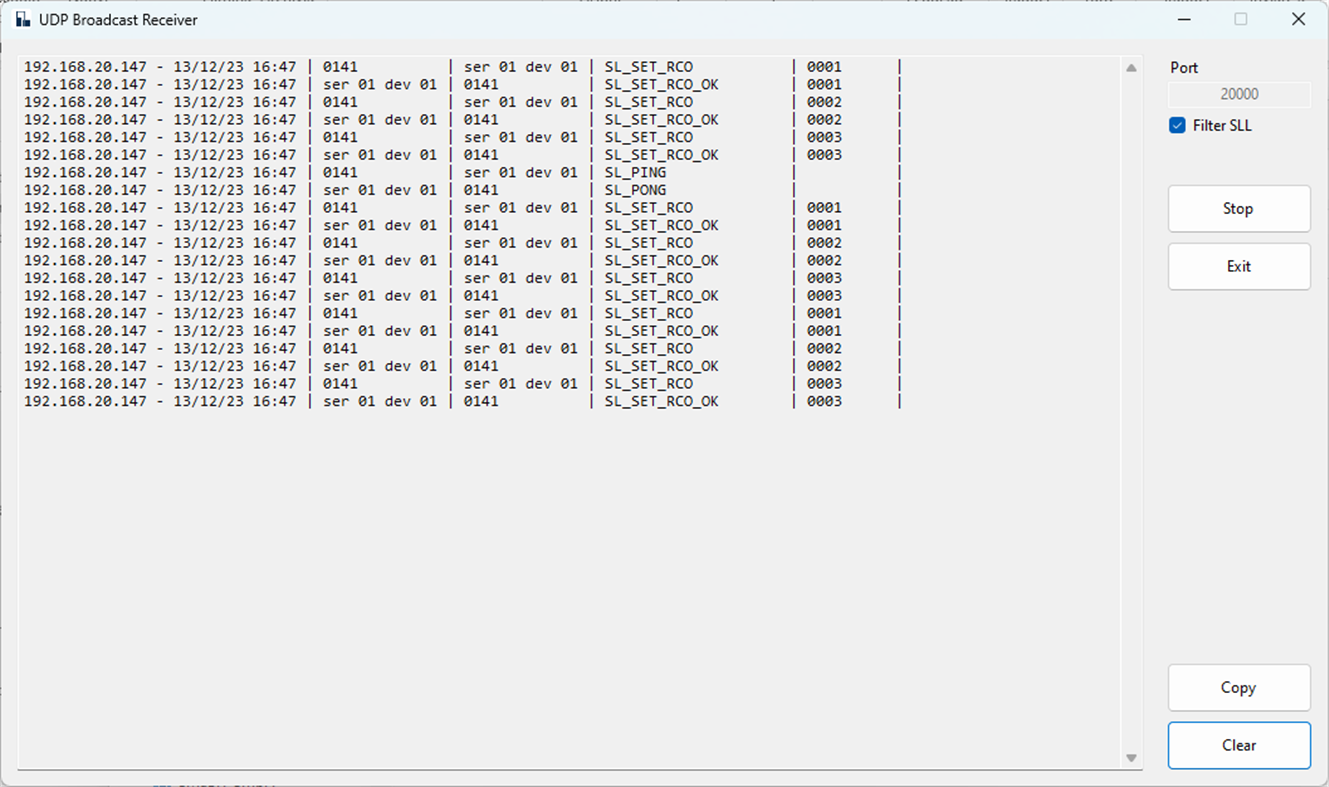This screenshot has height=787, width=1329.
Task: Click the UDP Broadcast Receiver title bar icon
Action: tap(20, 19)
